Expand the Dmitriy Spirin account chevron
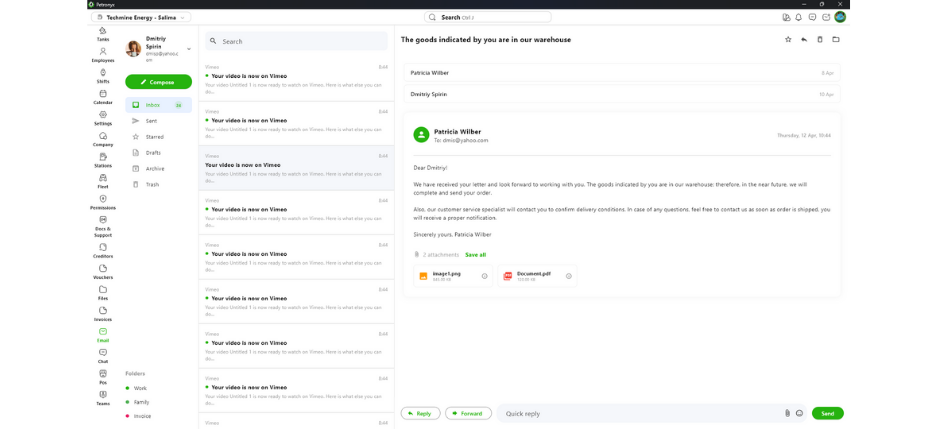Viewport: 937px width, 429px height. [x=189, y=49]
